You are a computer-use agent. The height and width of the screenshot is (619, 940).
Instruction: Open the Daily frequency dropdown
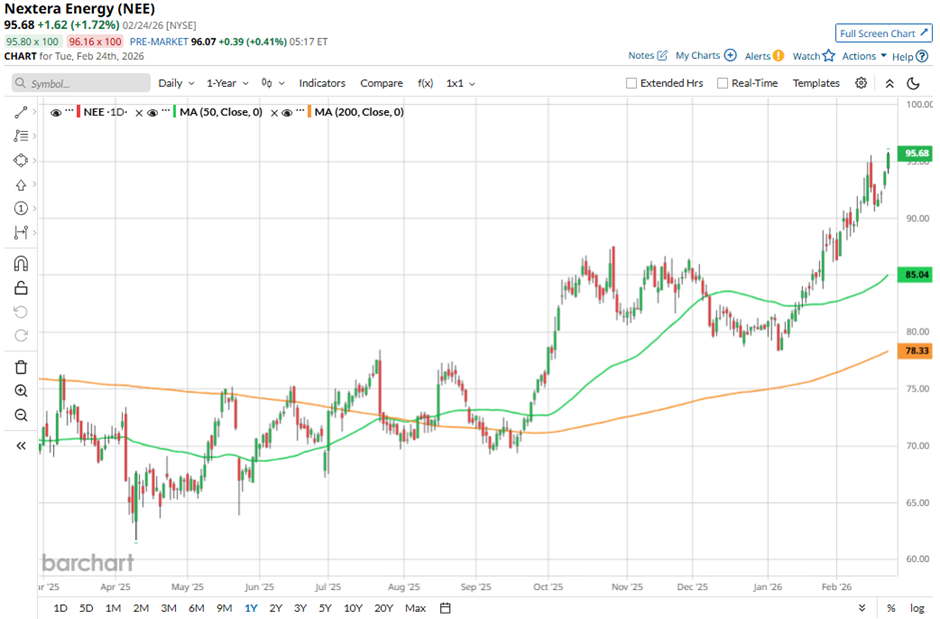point(175,83)
